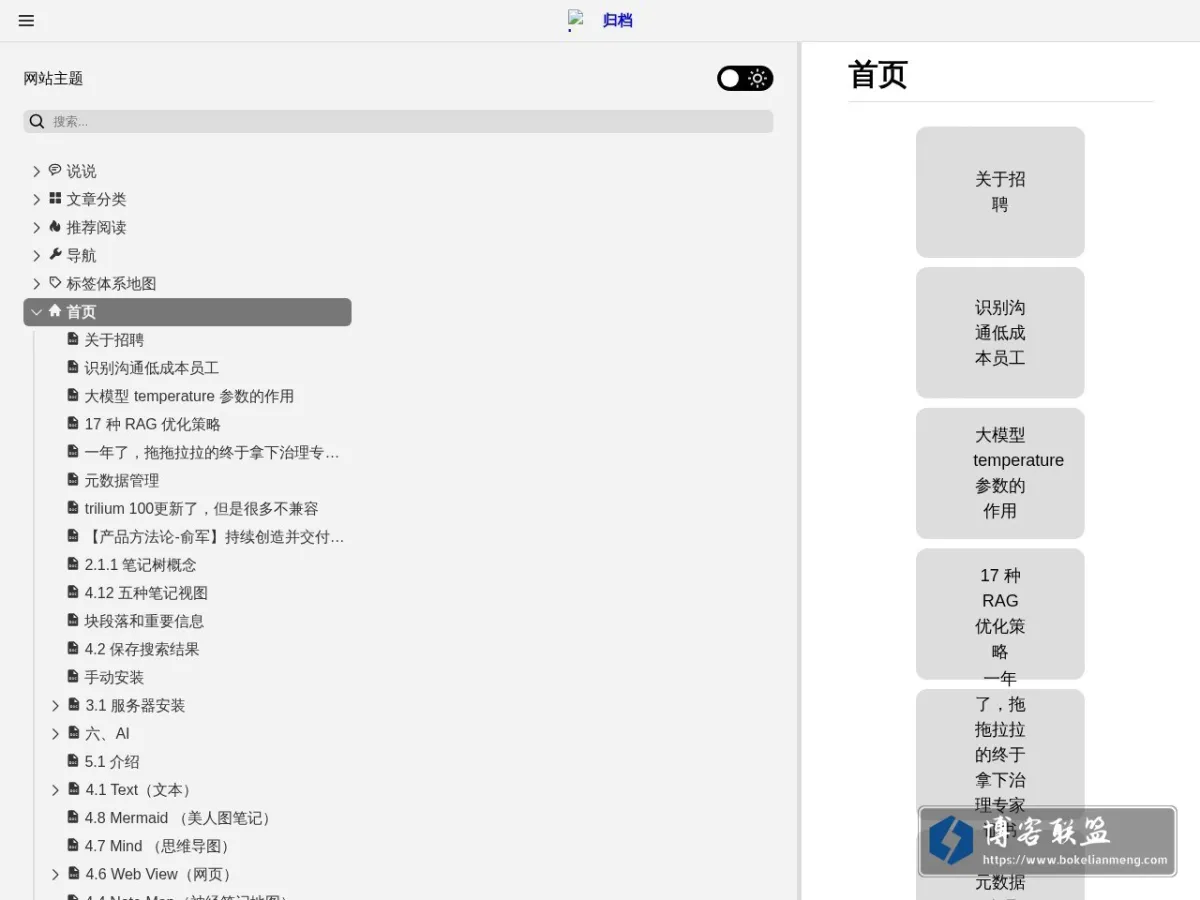Expand the 4.1 Text（文本）node

[x=56, y=790]
